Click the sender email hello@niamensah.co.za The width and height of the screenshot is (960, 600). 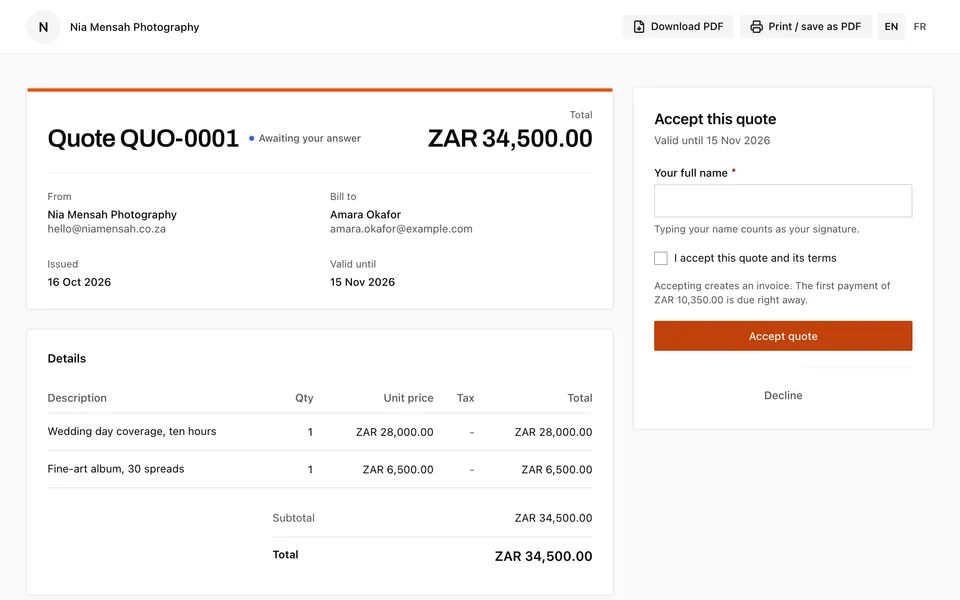point(107,229)
